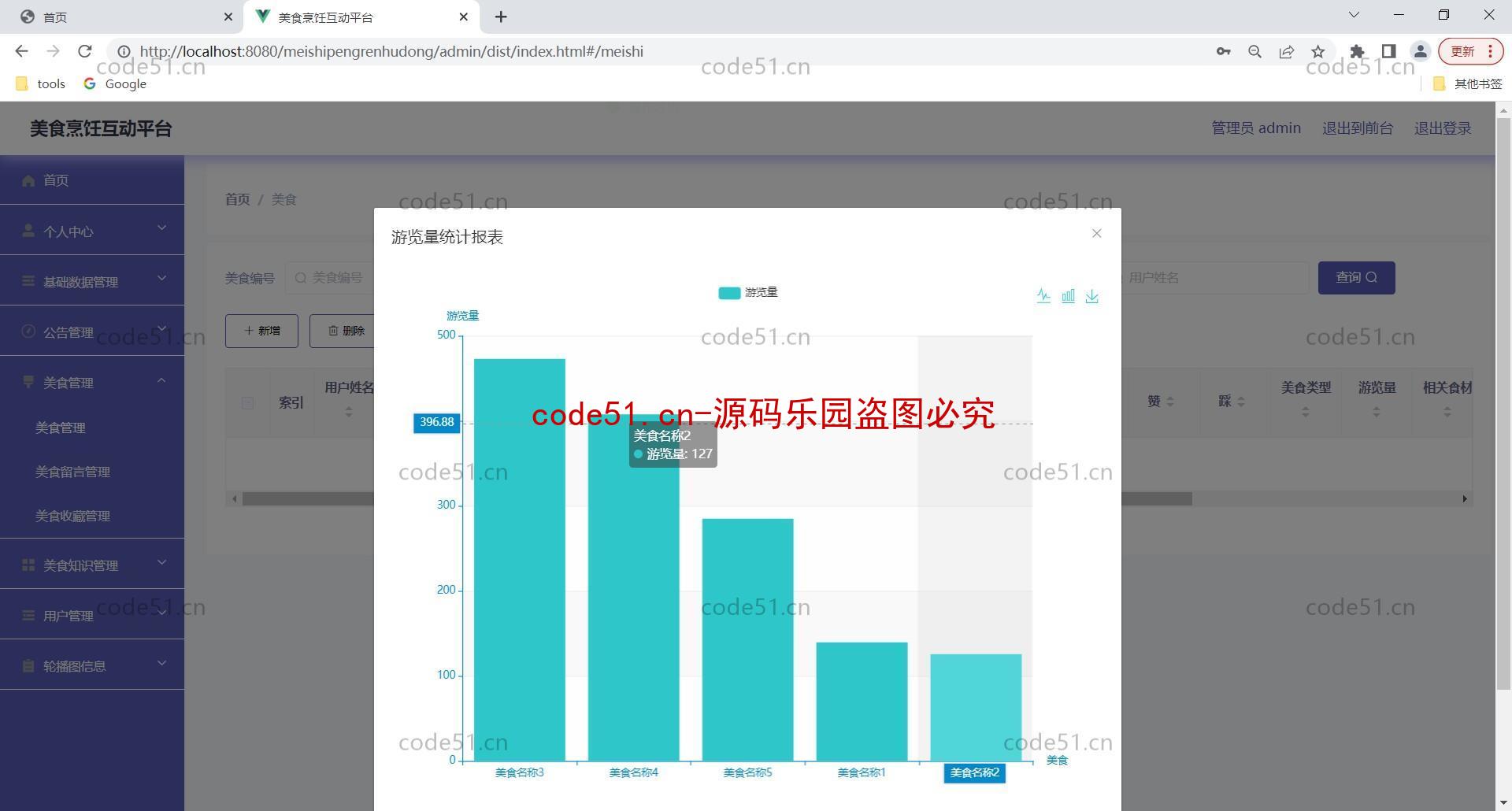Switch chart to line view icon
Image resolution: width=1512 pixels, height=811 pixels.
[x=1043, y=296]
